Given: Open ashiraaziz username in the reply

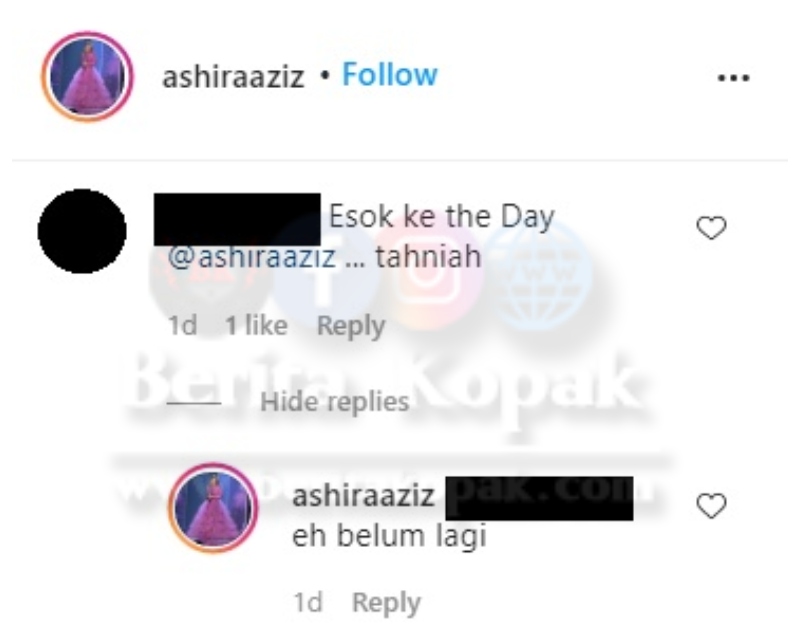Looking at the screenshot, I should click(x=363, y=496).
